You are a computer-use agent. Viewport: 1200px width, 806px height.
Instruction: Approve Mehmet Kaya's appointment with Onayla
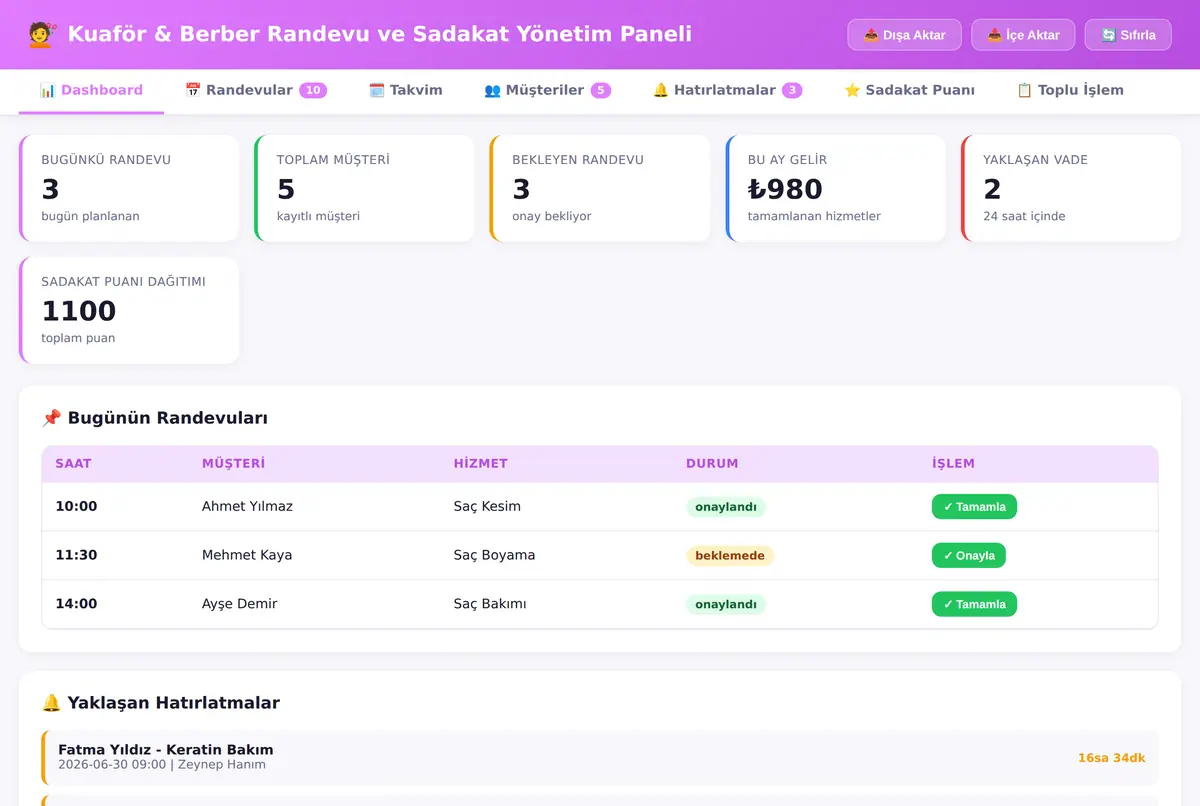[x=969, y=556]
